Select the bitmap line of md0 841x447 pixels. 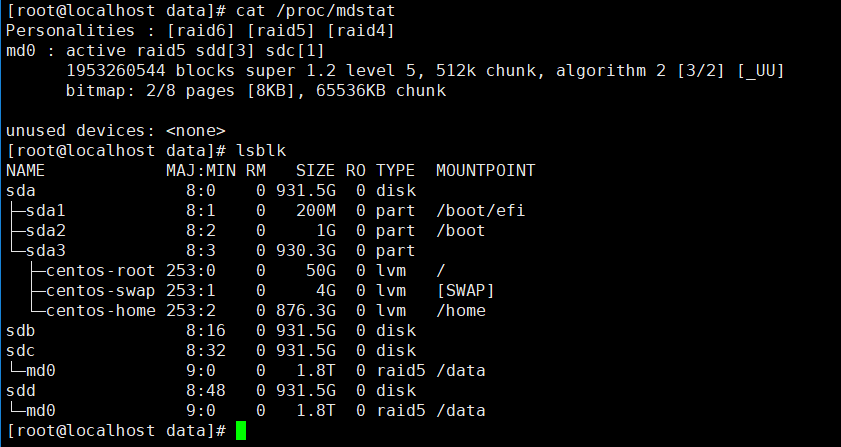[255, 91]
